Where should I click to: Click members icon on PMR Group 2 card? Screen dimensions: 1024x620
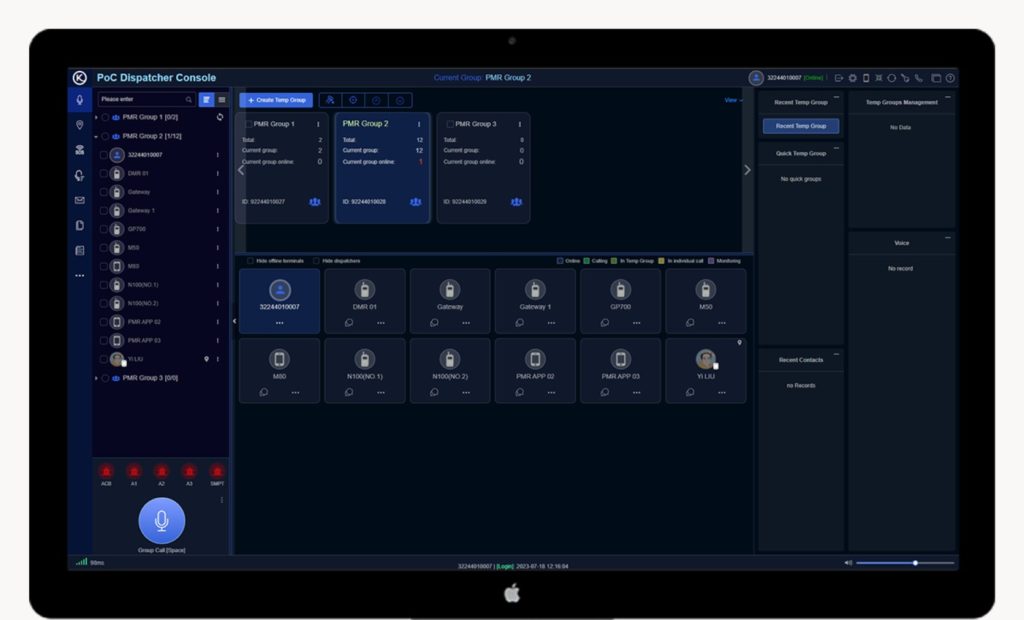pyautogui.click(x=415, y=202)
